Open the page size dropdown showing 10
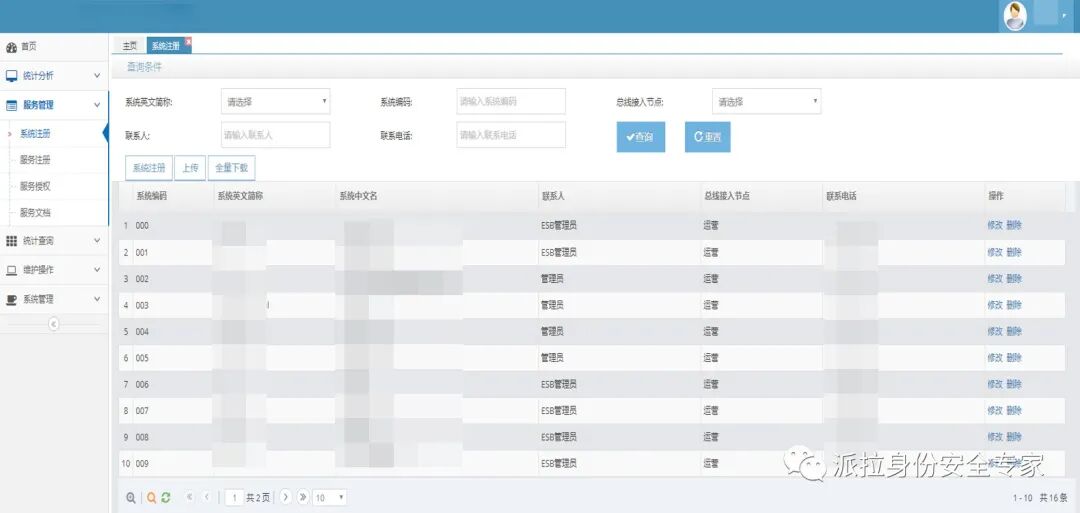 pos(330,497)
